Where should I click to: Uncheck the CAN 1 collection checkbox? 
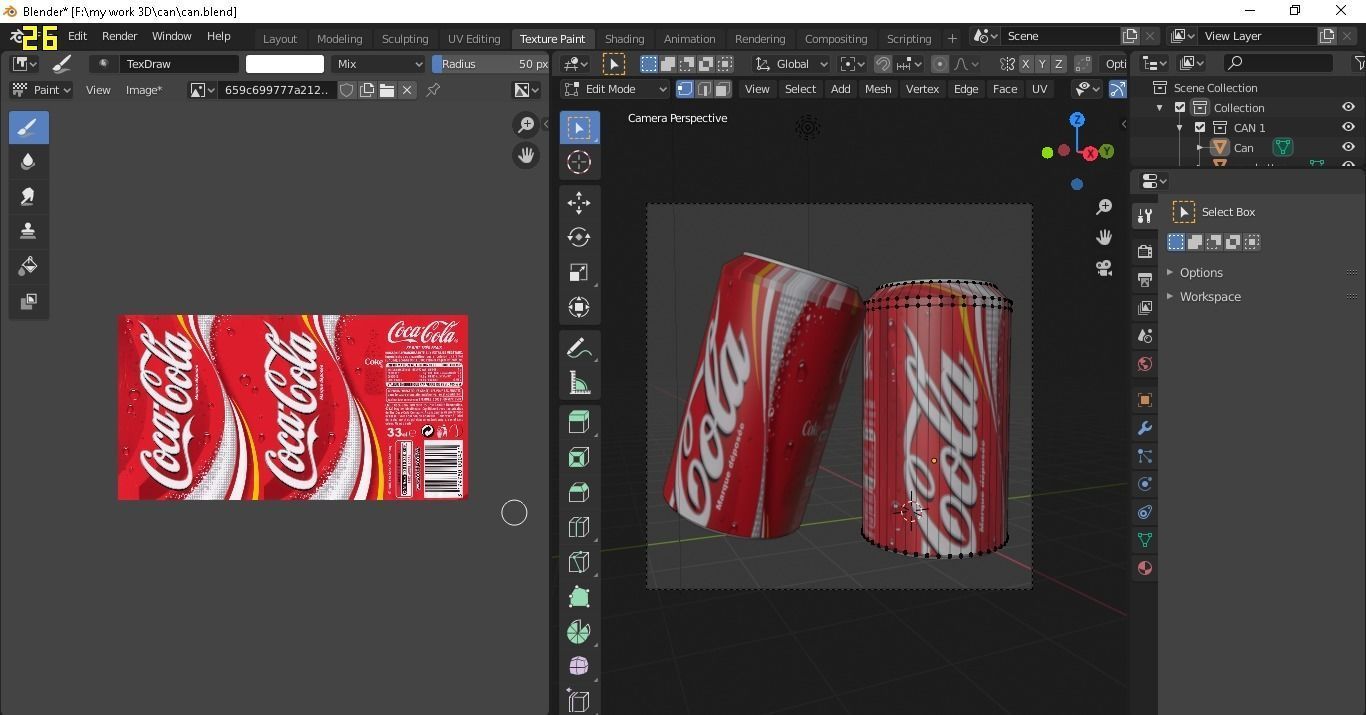(x=1200, y=128)
